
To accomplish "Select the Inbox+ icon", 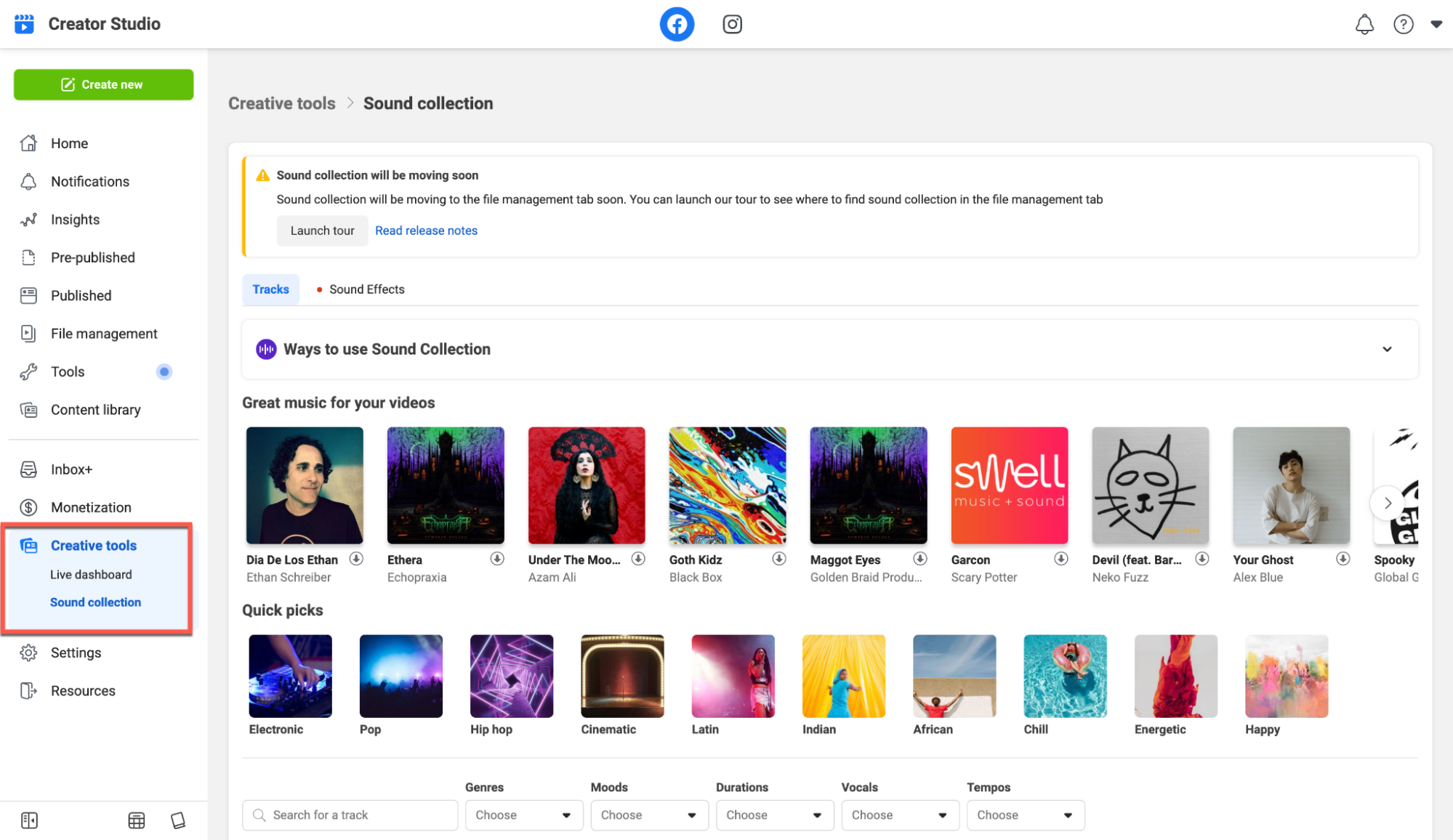I will coord(29,468).
